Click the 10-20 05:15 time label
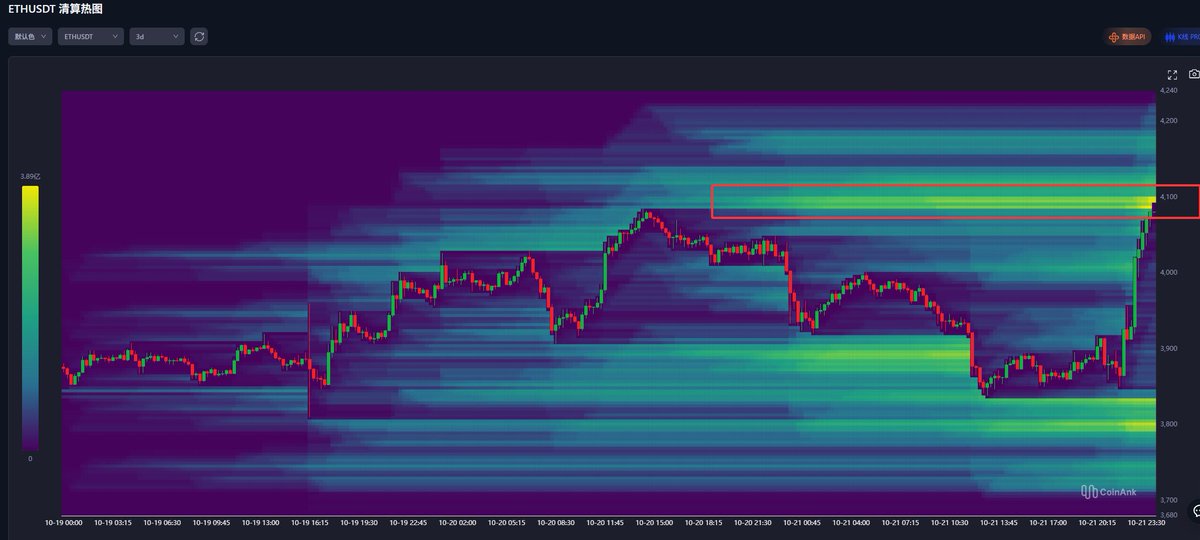 [507, 522]
